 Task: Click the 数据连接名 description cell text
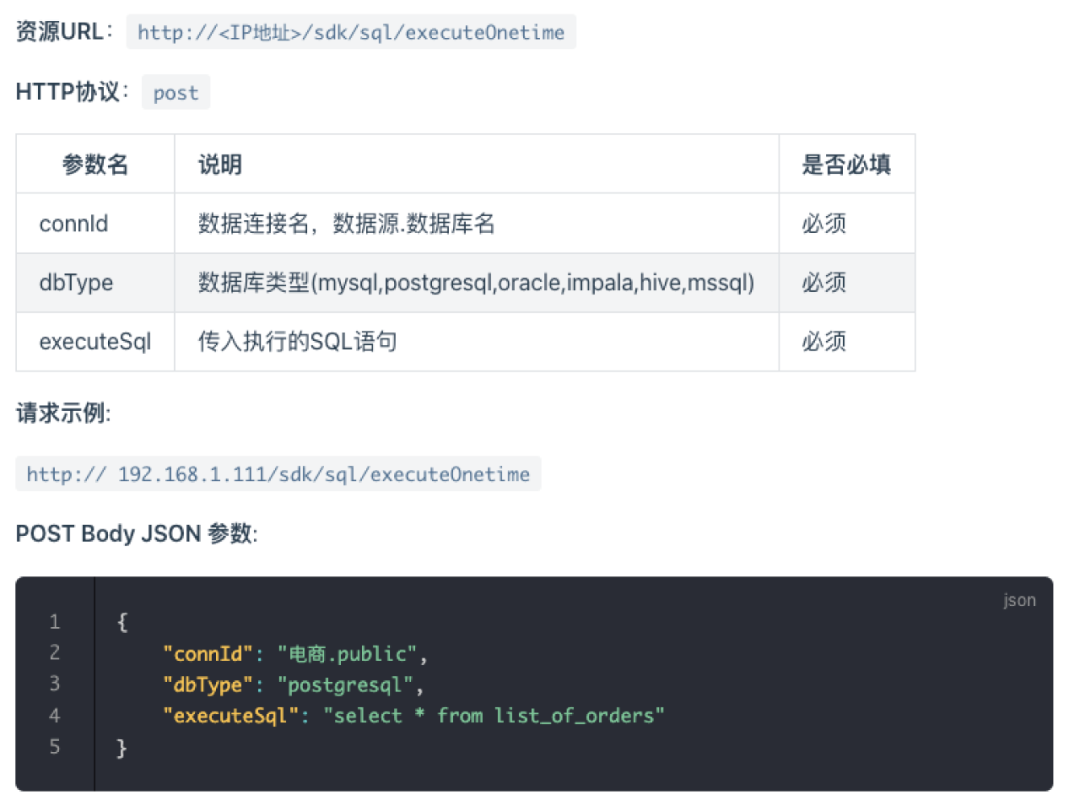point(346,223)
